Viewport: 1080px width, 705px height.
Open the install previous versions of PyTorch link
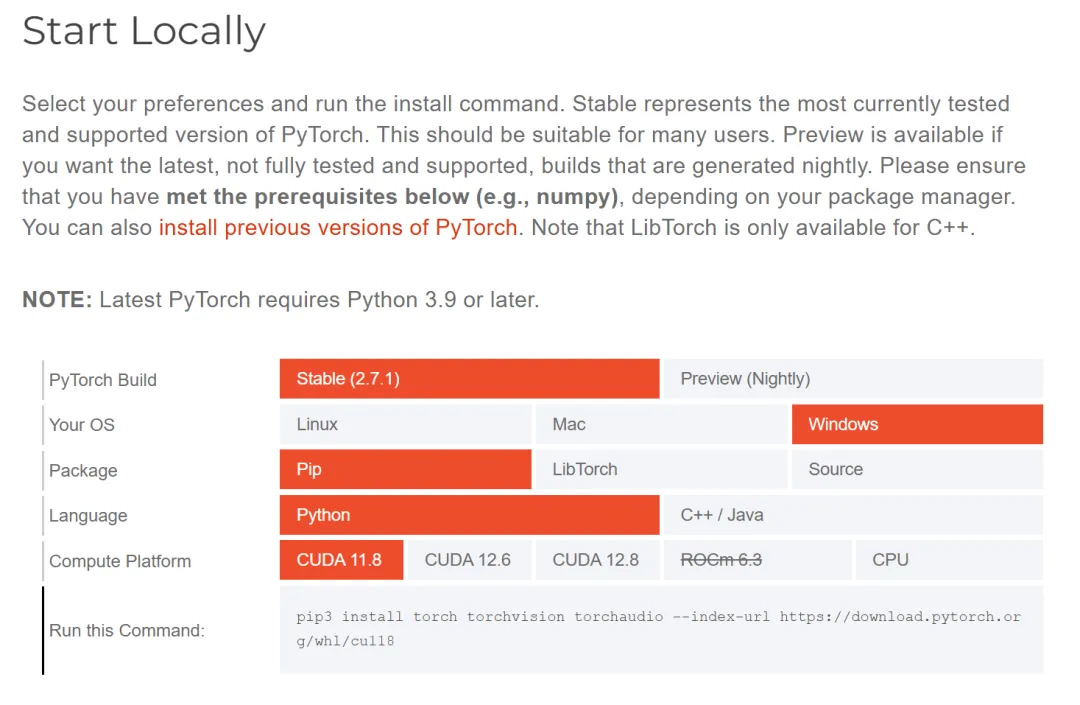point(338,227)
